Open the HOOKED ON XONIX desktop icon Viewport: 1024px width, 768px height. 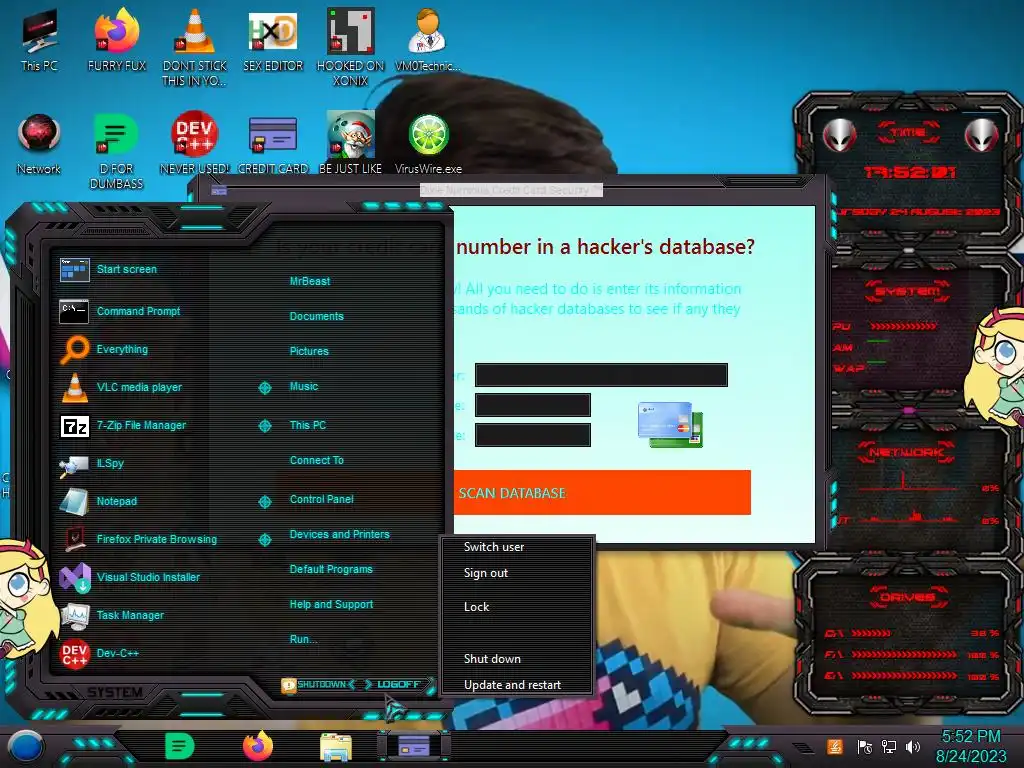pos(351,46)
